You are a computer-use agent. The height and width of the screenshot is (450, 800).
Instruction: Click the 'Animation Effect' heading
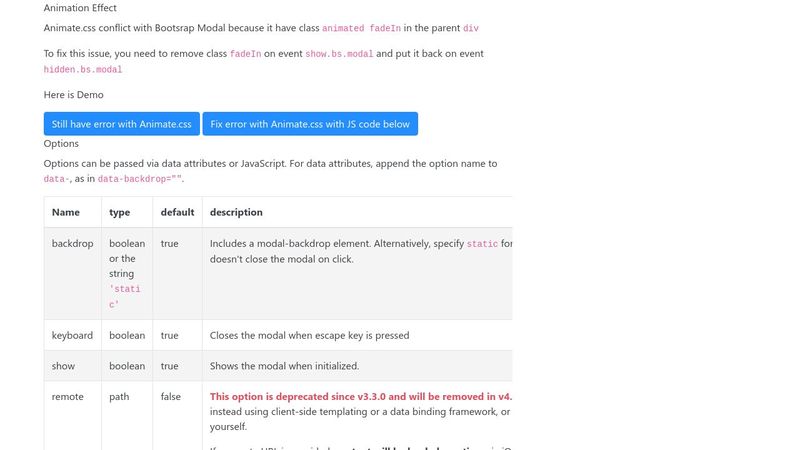tap(80, 8)
